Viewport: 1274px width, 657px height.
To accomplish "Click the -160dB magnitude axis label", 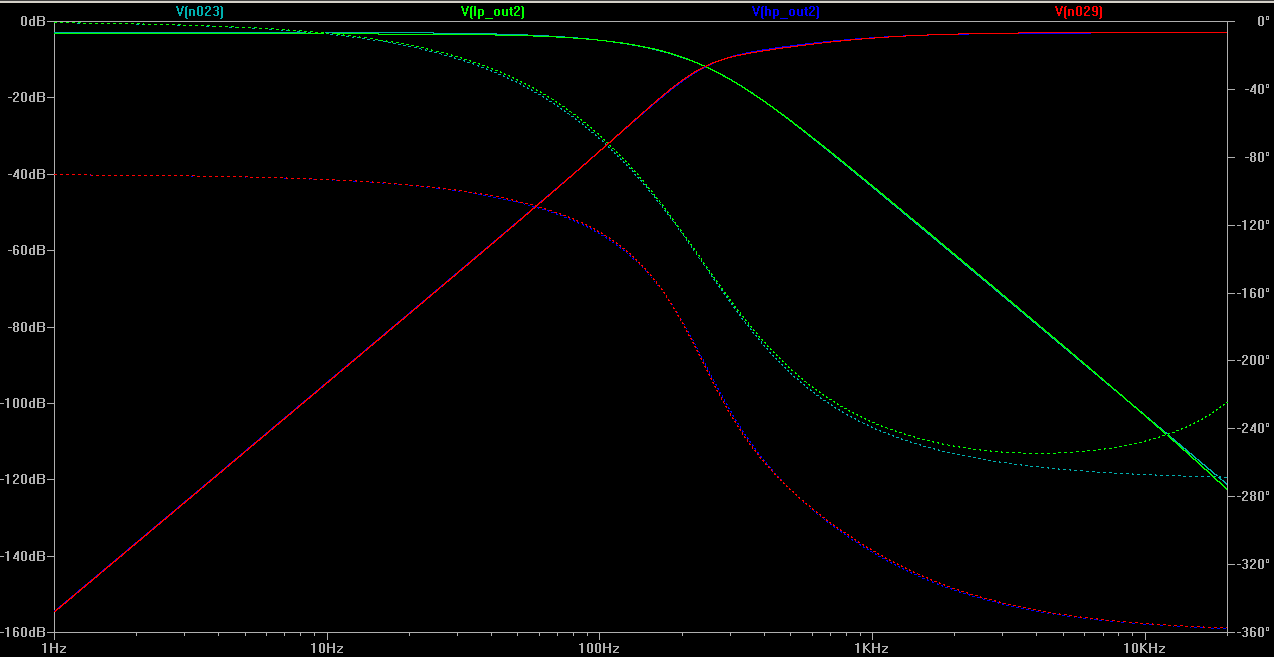I will [25, 632].
